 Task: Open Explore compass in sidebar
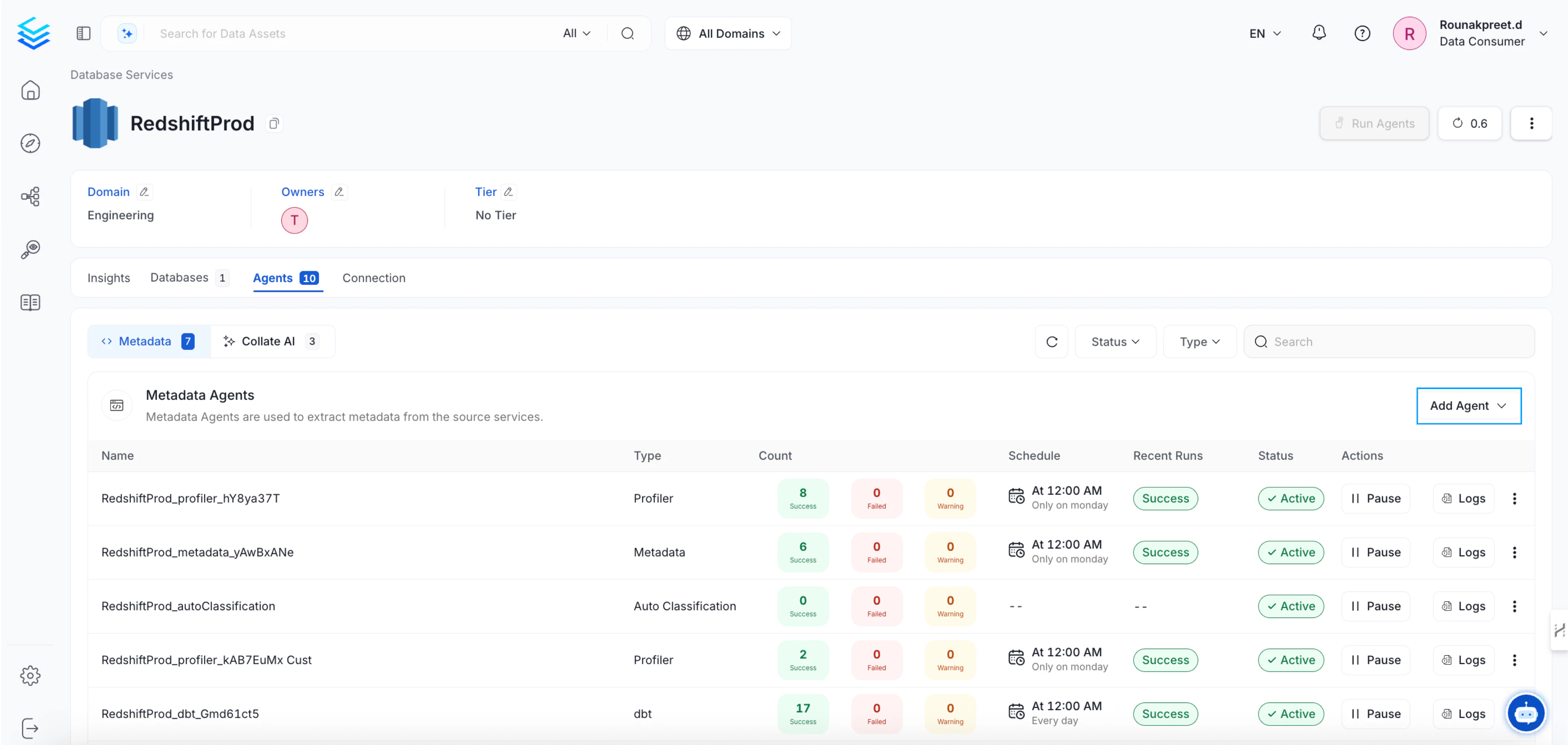[x=30, y=143]
